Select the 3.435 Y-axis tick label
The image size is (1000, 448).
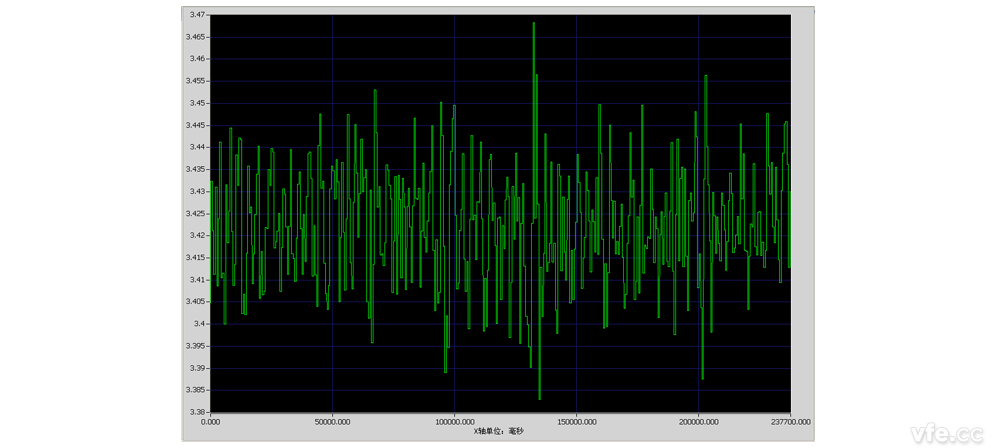point(195,169)
